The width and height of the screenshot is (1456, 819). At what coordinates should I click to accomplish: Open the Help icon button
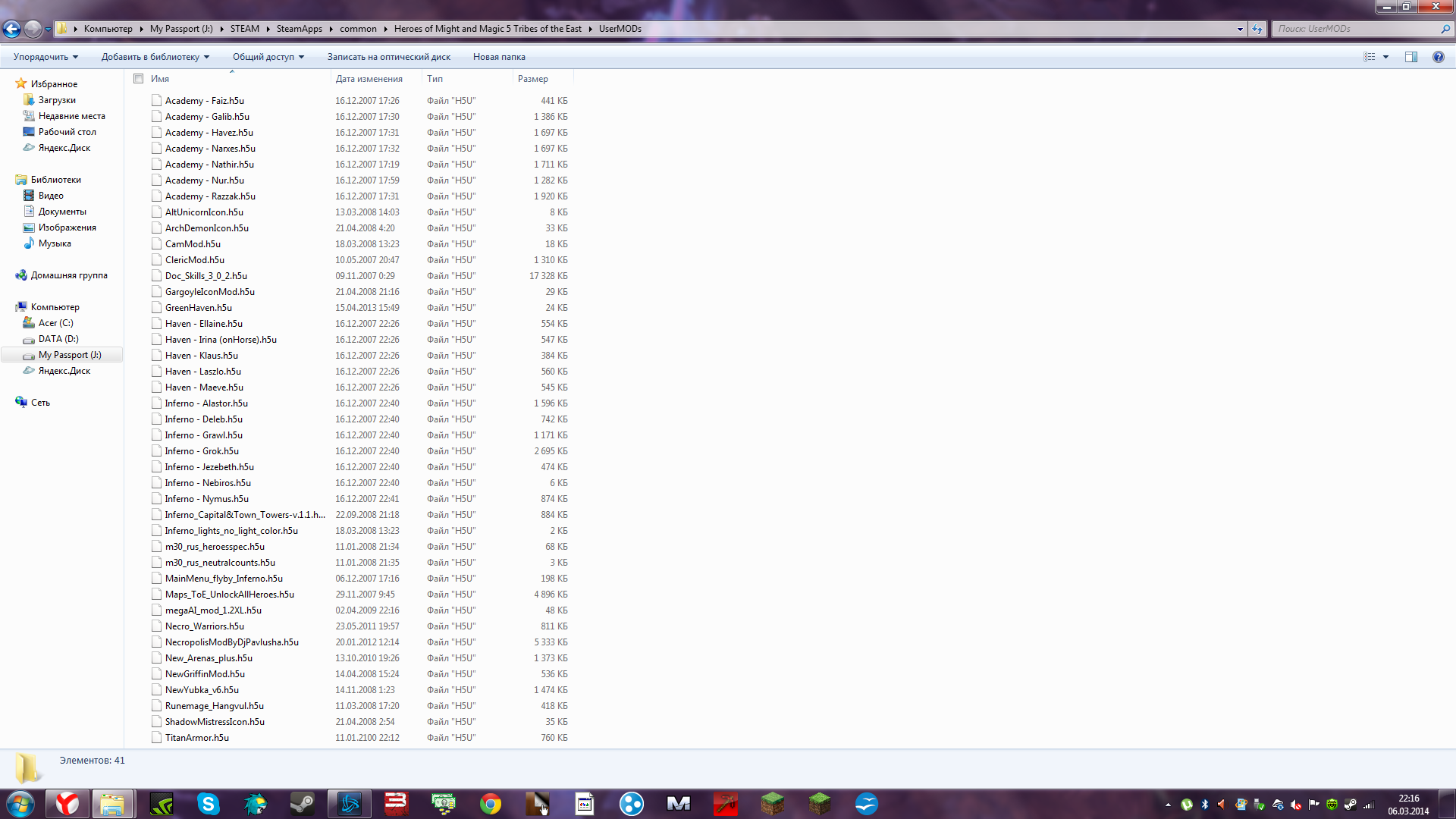click(1438, 57)
